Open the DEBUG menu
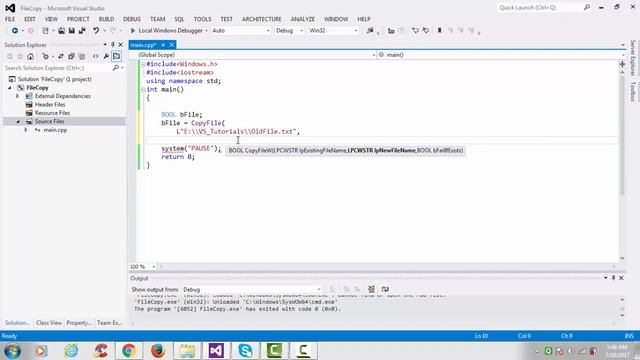 pos(132,19)
